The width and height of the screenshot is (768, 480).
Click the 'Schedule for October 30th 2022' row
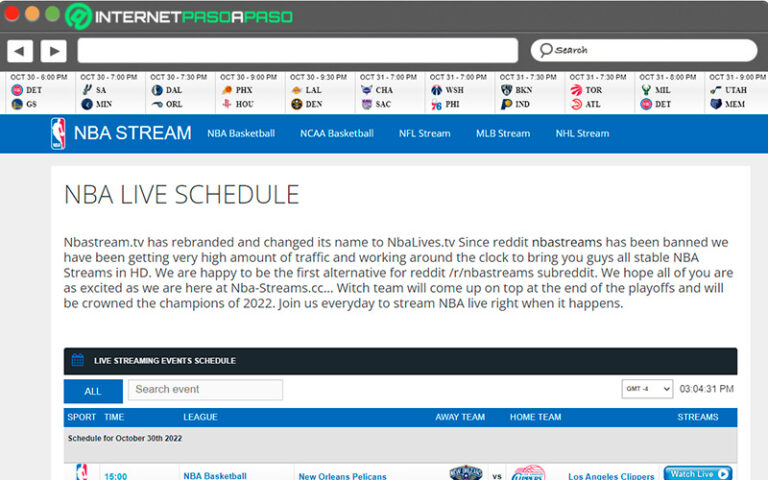click(400, 445)
